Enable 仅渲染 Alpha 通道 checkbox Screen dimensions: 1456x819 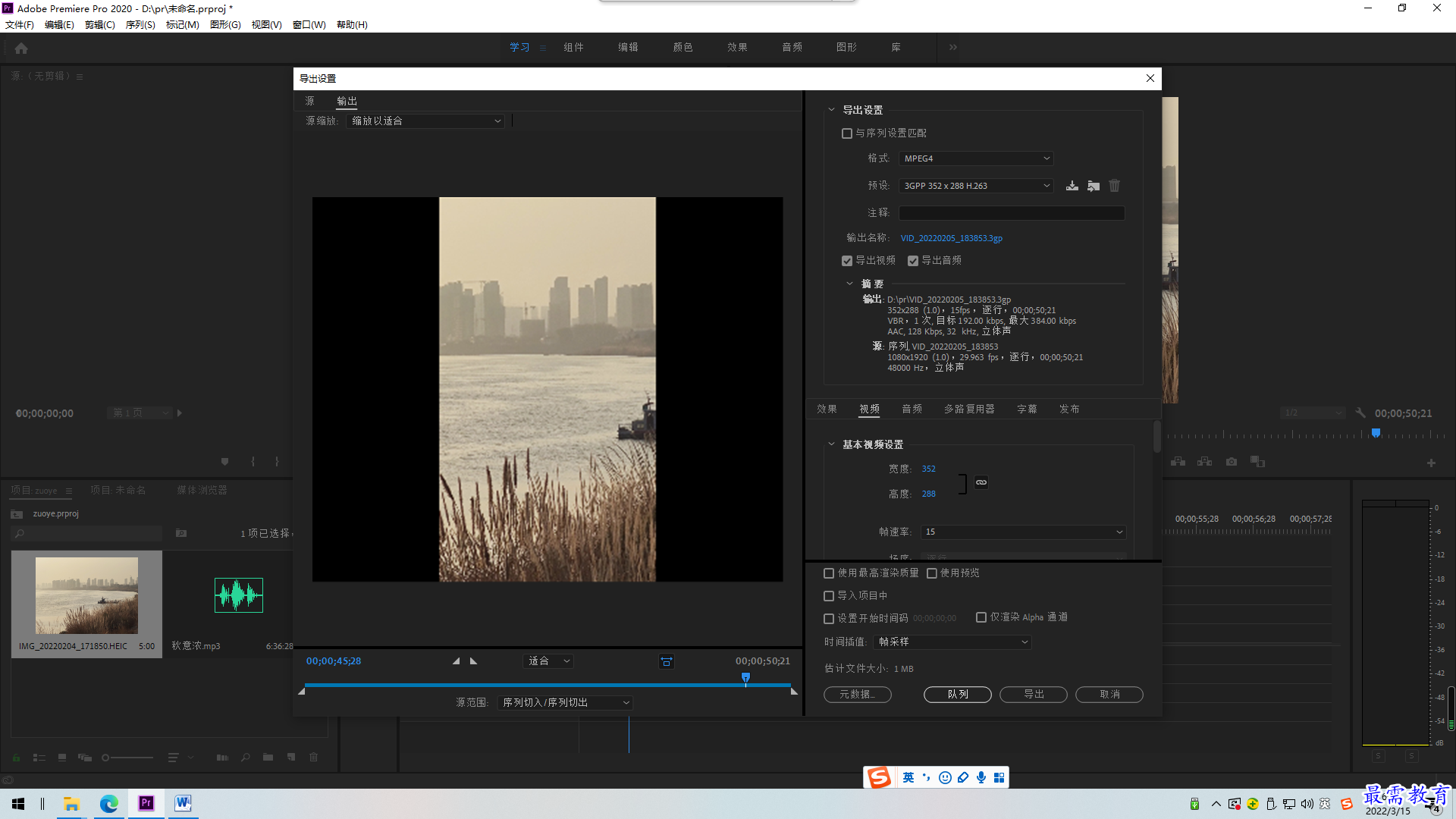(981, 617)
